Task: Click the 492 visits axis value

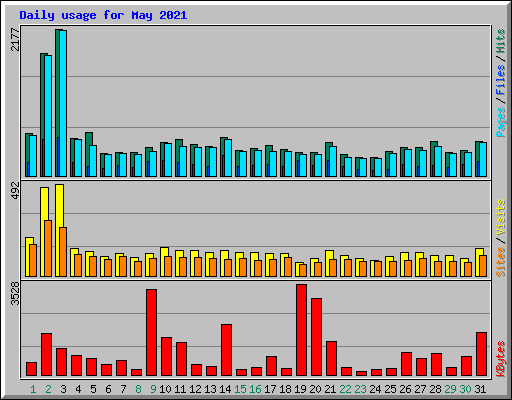Action: 15,191
